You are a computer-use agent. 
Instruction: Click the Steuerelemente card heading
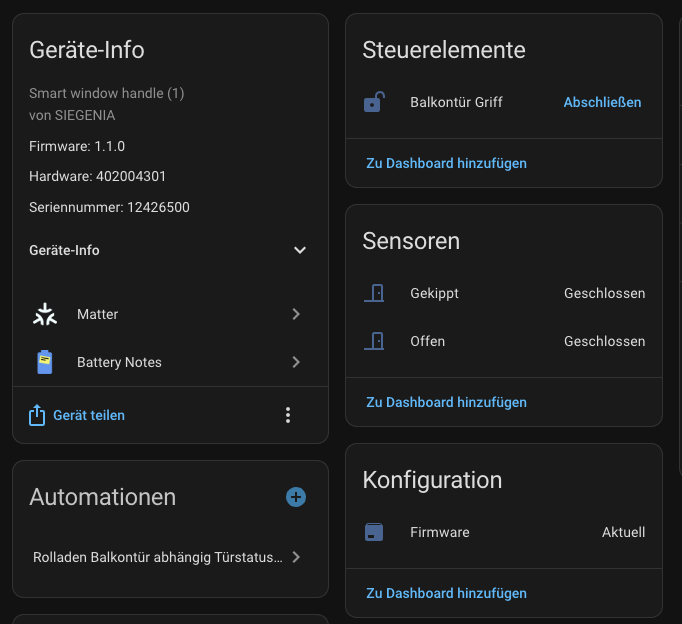tap(444, 50)
